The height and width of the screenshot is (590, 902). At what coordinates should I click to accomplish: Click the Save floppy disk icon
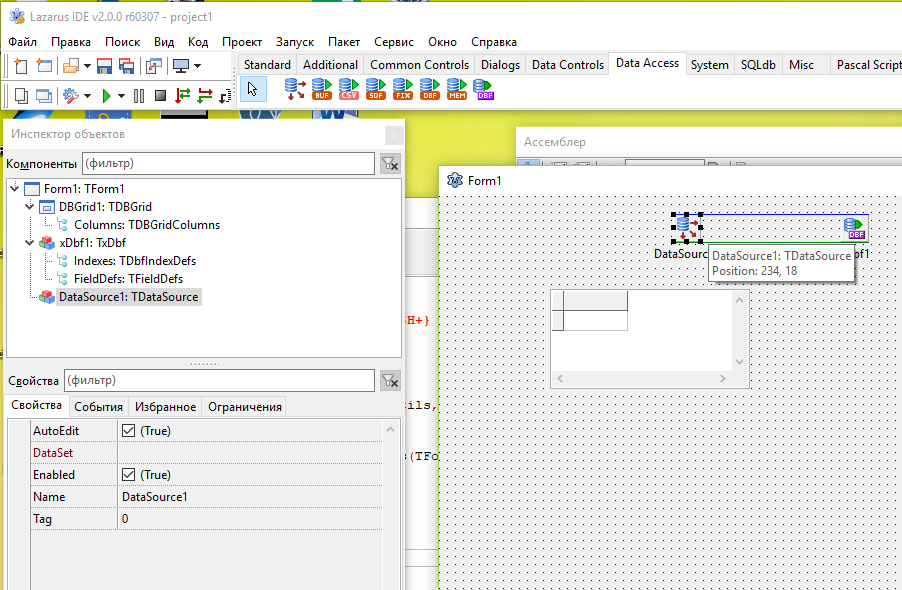click(x=104, y=66)
